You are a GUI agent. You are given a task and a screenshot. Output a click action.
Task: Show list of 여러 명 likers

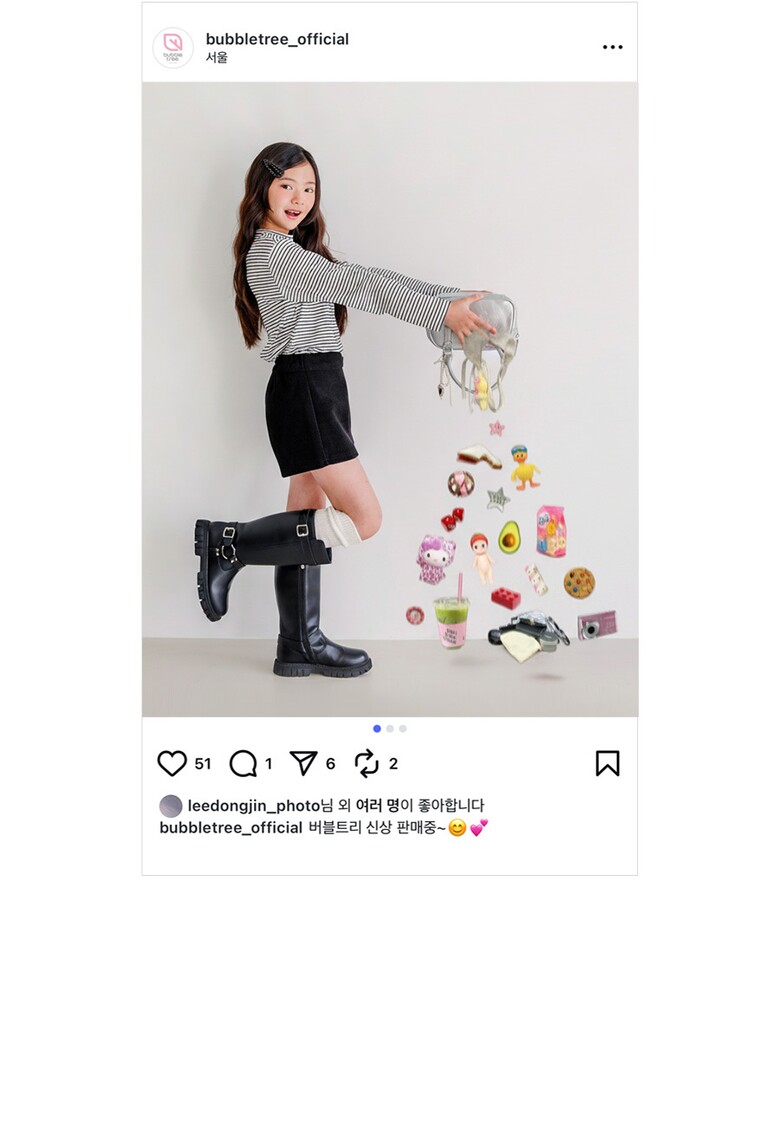pos(377,806)
